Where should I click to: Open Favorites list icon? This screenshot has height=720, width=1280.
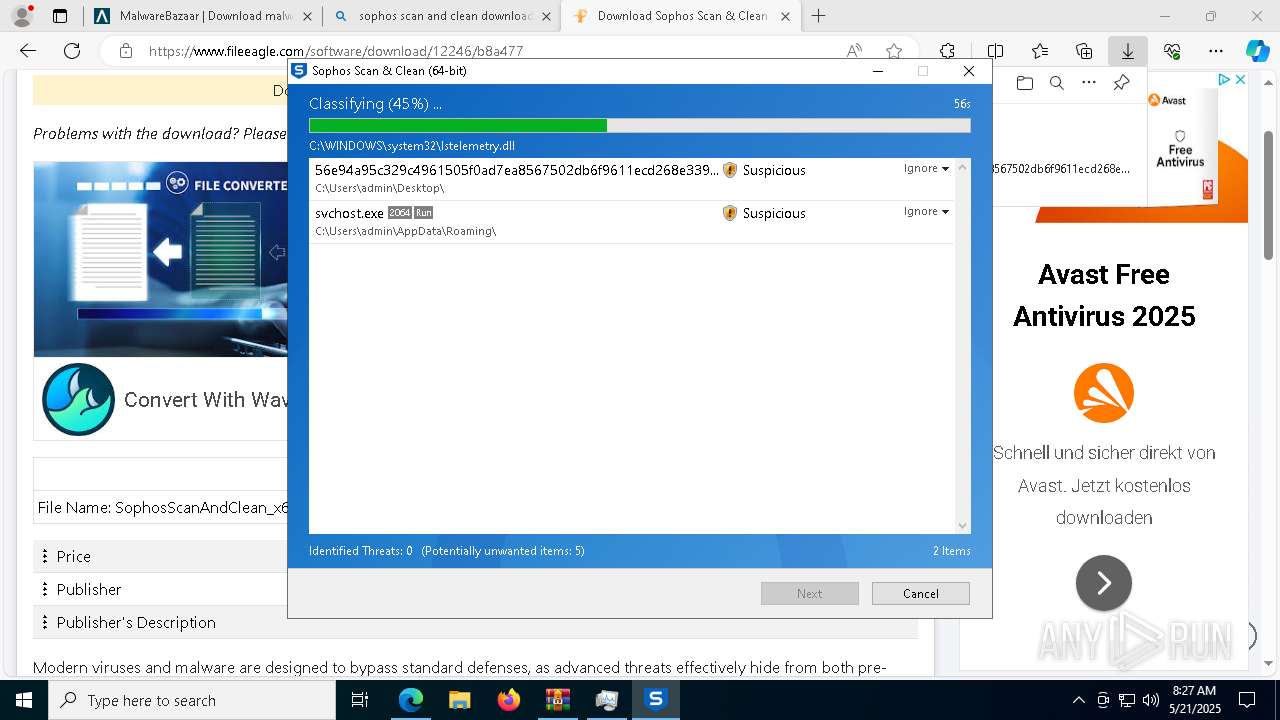(1040, 51)
